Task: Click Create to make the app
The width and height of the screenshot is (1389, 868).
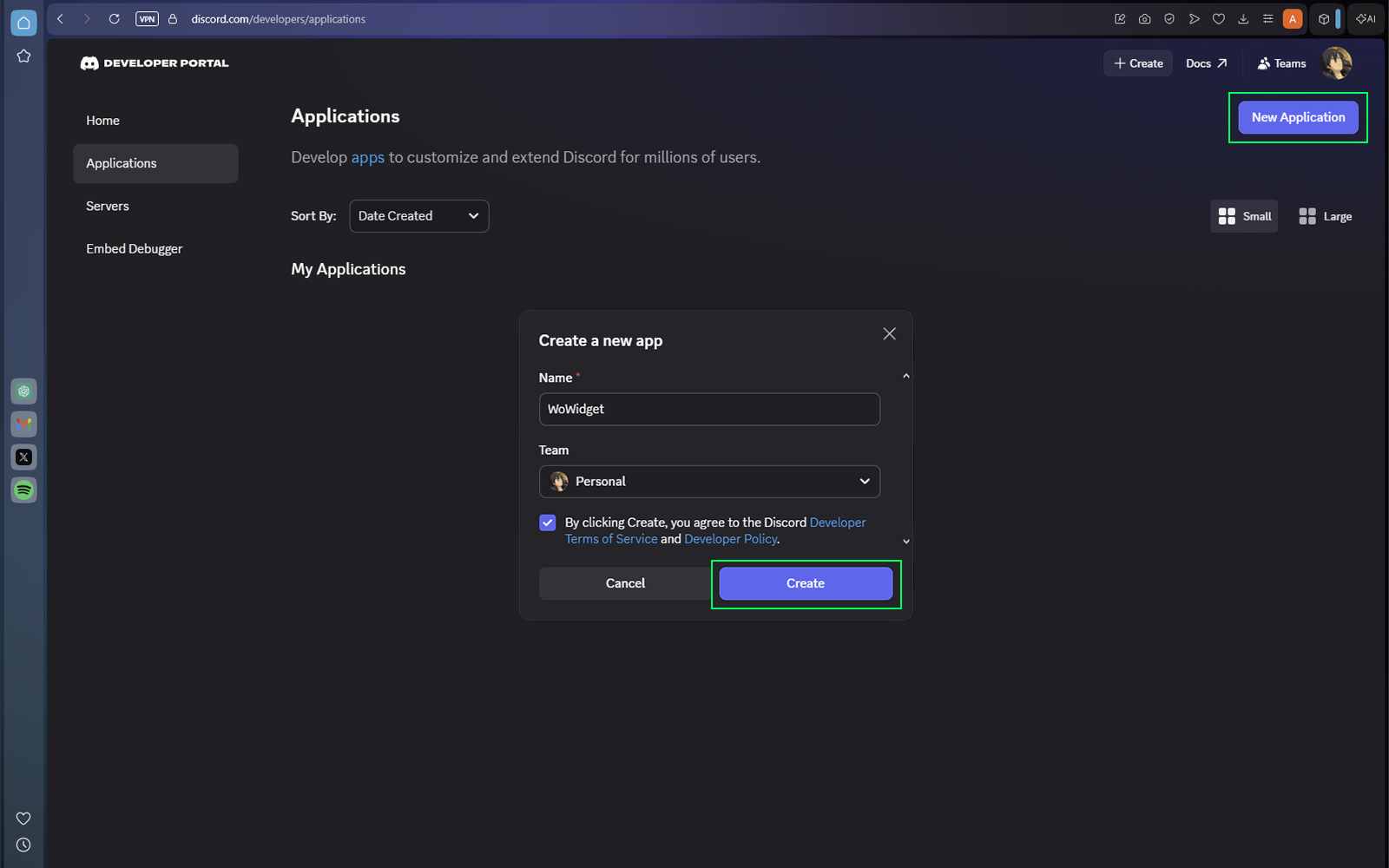Action: click(x=806, y=583)
